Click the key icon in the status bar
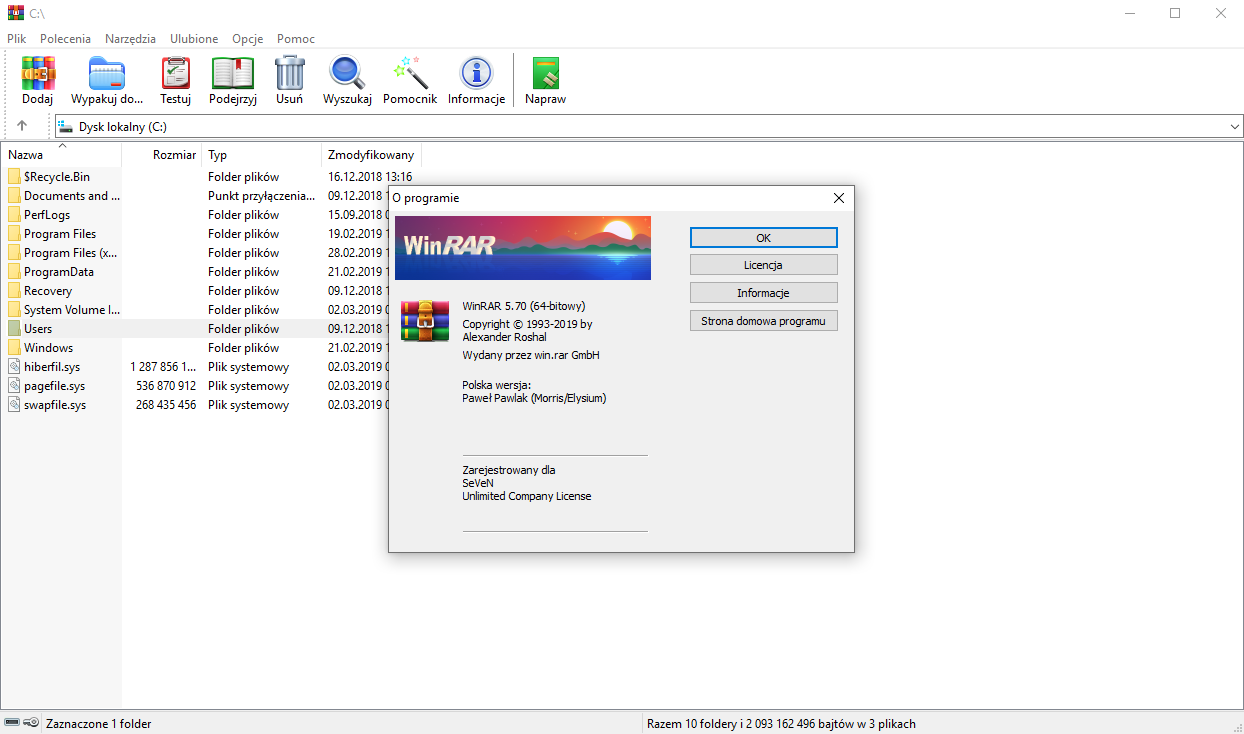 pyautogui.click(x=32, y=723)
